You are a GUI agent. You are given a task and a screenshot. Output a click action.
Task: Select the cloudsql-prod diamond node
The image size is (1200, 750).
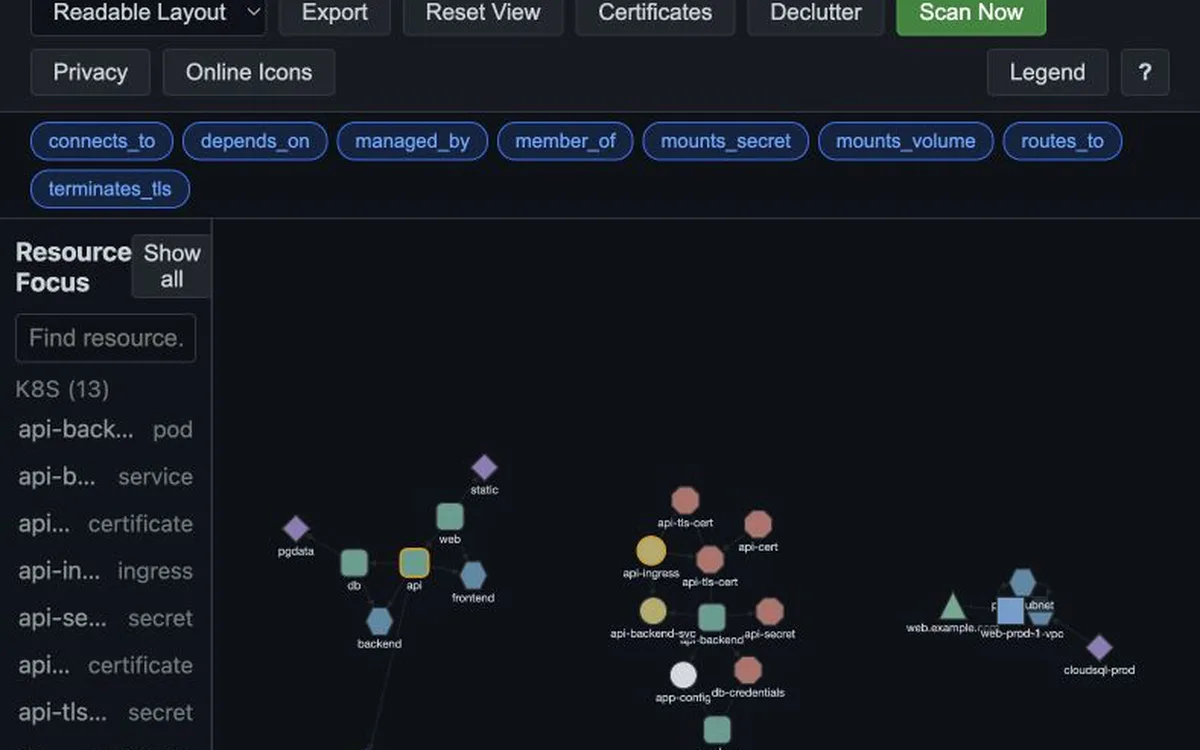(1099, 648)
